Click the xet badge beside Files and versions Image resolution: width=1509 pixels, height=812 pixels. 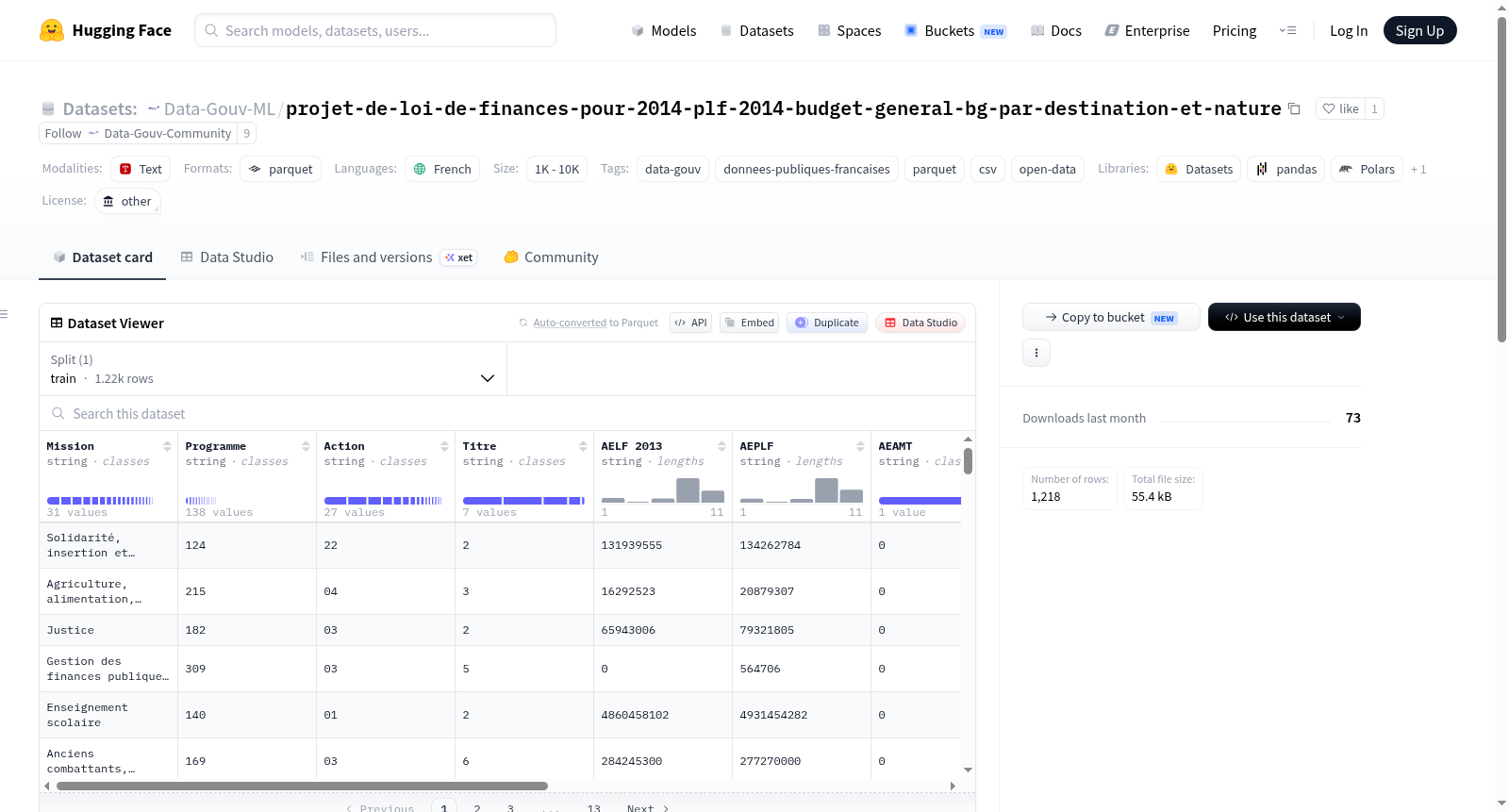coord(458,257)
